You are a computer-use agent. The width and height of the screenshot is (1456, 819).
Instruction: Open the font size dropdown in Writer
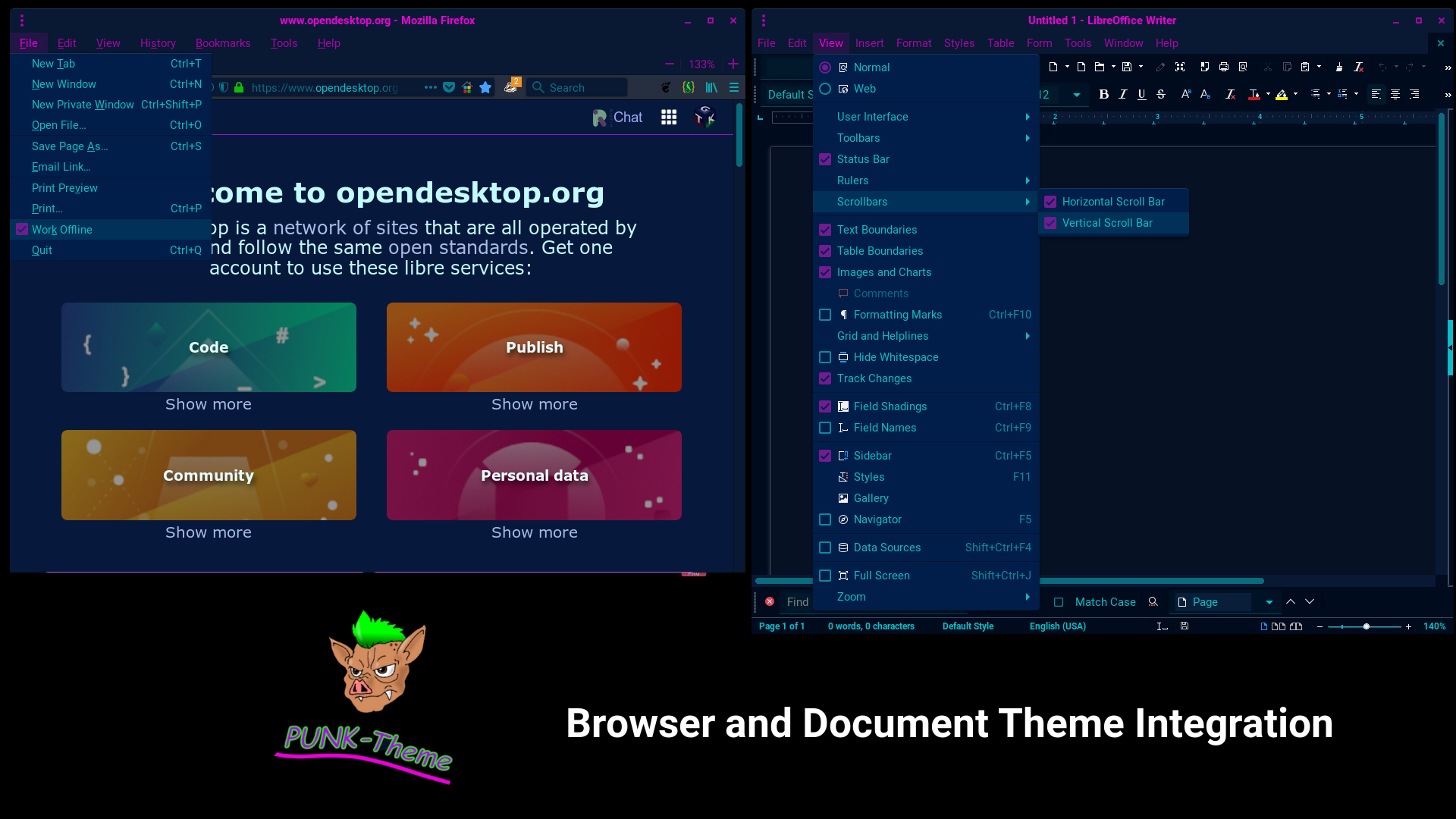1076,95
